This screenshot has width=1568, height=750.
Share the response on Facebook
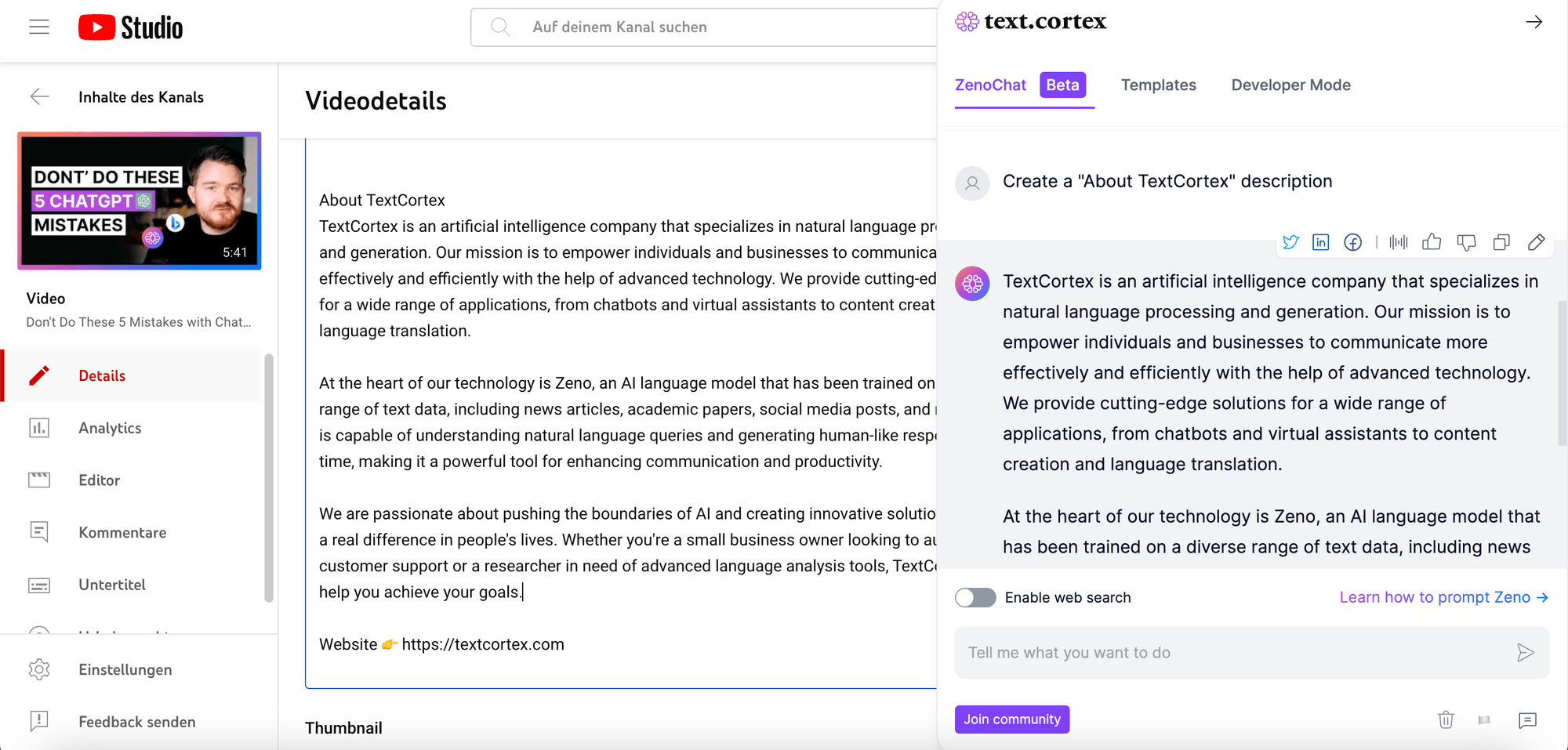coord(1353,242)
